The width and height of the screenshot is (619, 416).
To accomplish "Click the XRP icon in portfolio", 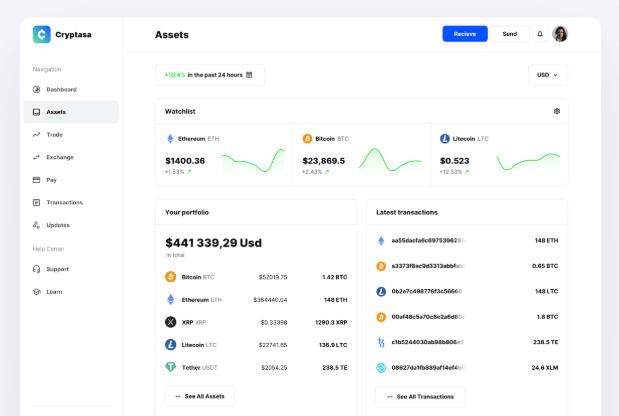I will (171, 322).
